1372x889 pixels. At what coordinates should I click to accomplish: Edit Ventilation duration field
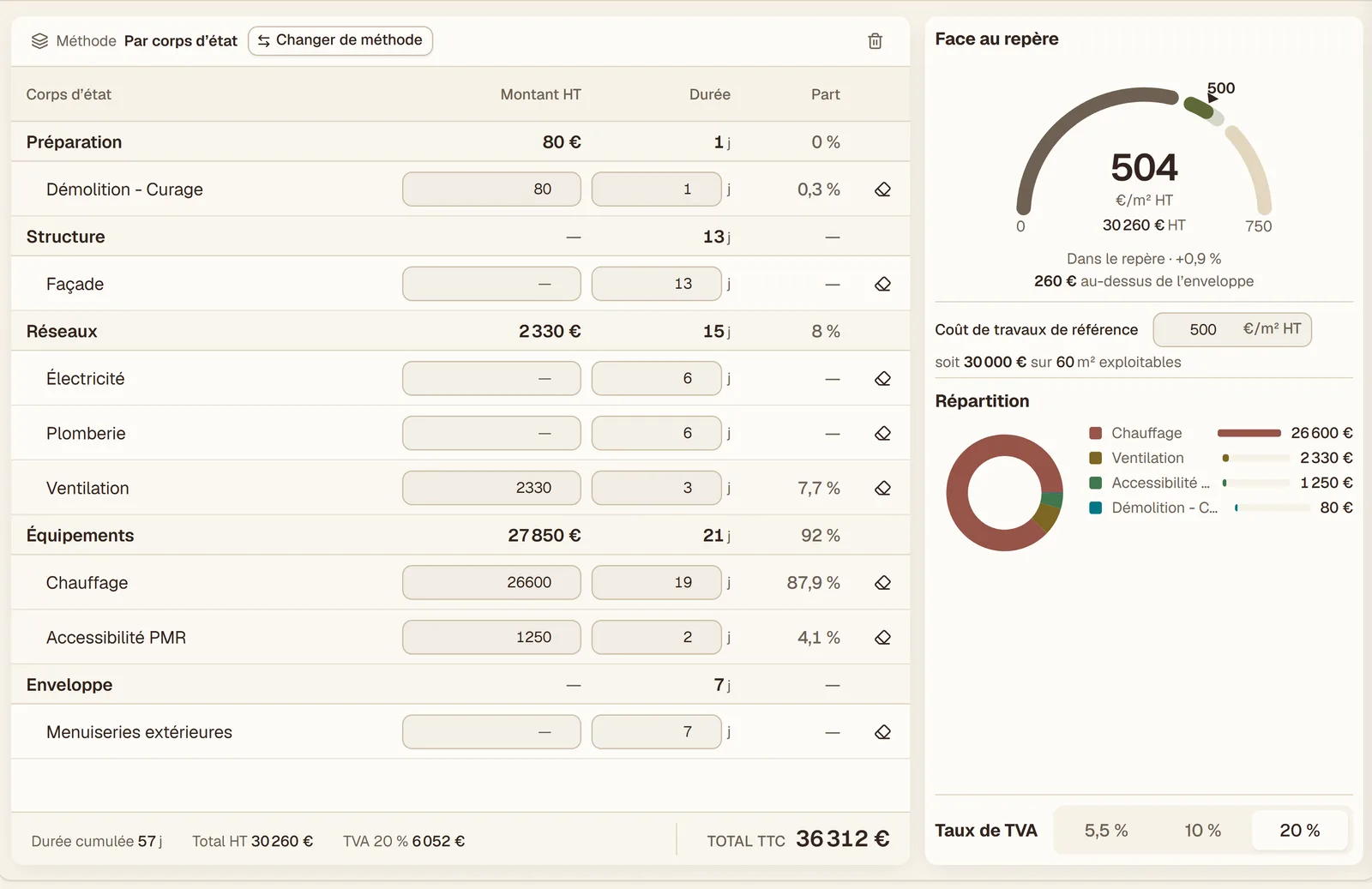click(x=657, y=488)
